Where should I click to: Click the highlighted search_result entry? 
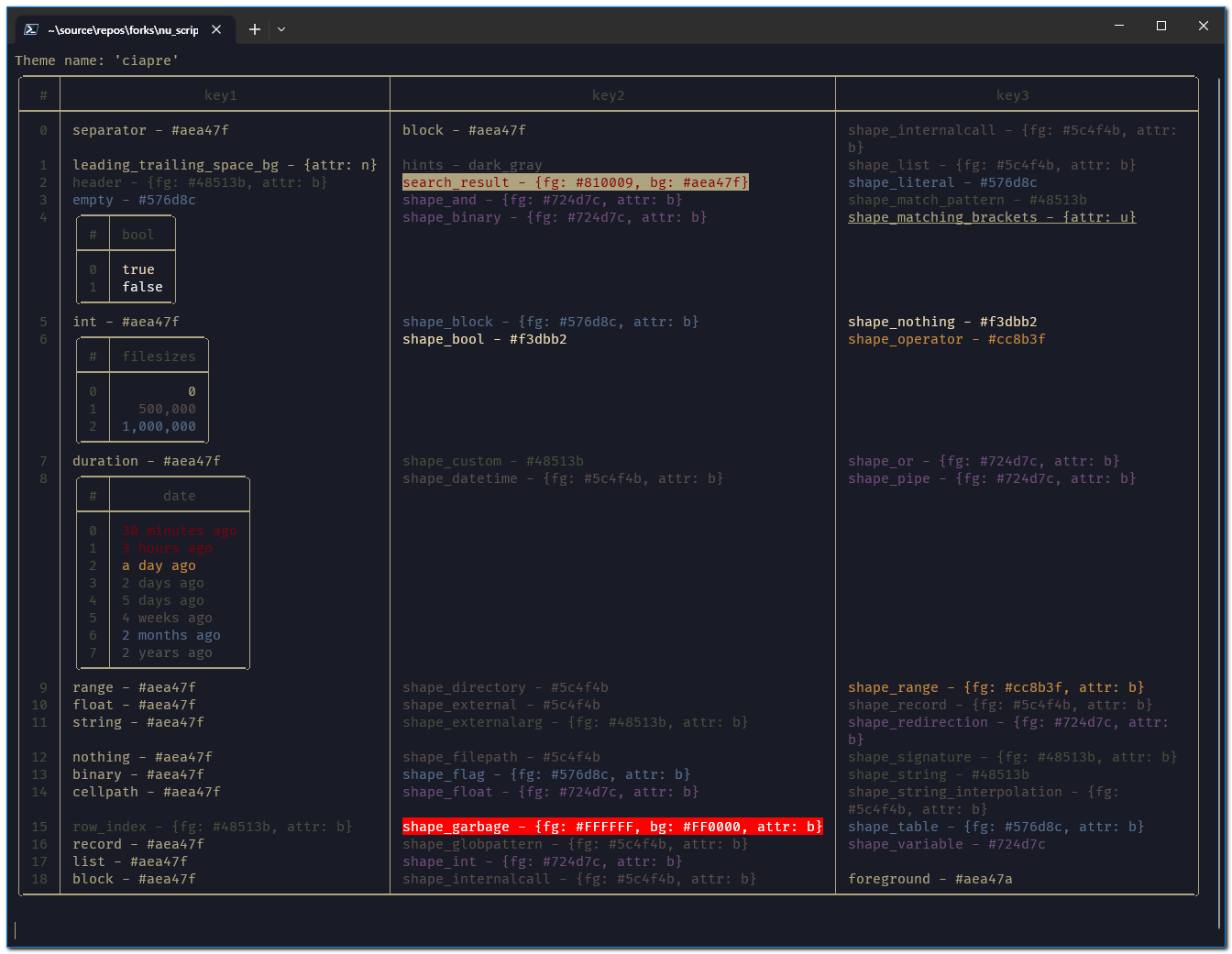click(x=576, y=182)
